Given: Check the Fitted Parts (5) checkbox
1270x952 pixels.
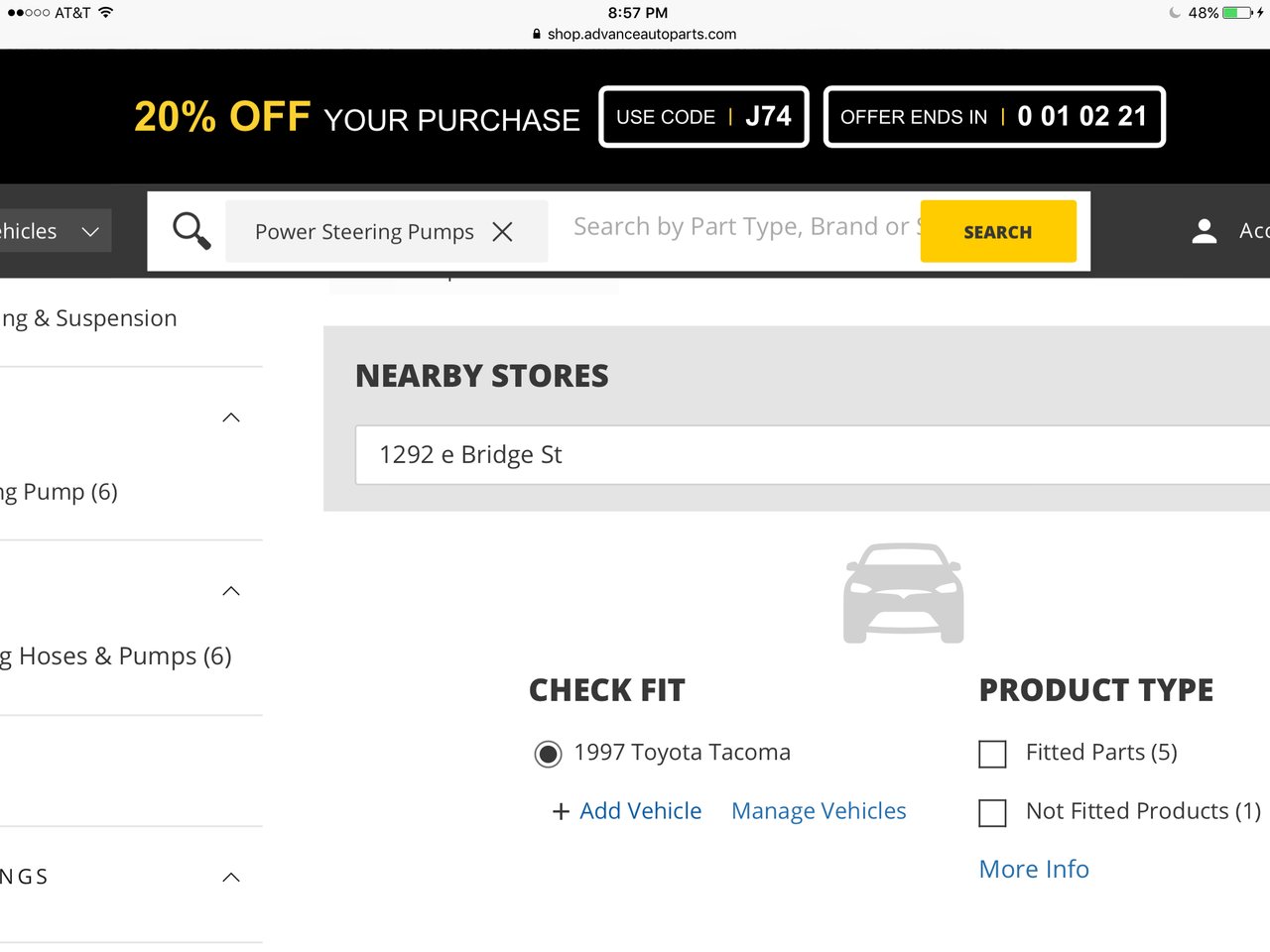Looking at the screenshot, I should tap(992, 754).
